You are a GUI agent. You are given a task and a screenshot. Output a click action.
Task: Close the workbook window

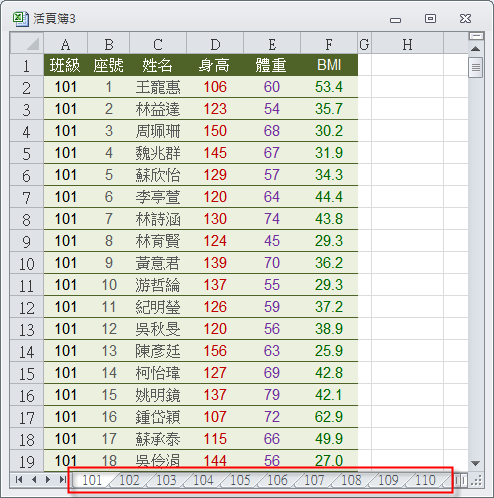tap(465, 19)
